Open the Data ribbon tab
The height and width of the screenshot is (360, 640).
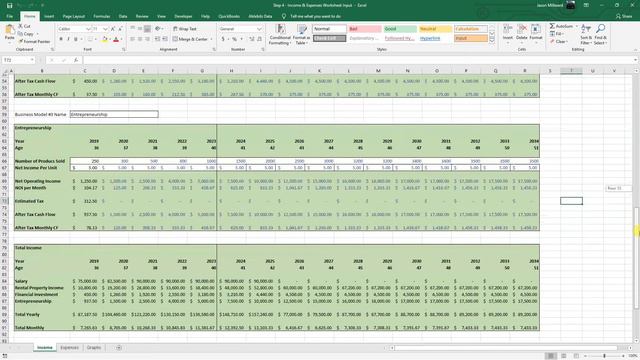(x=122, y=16)
